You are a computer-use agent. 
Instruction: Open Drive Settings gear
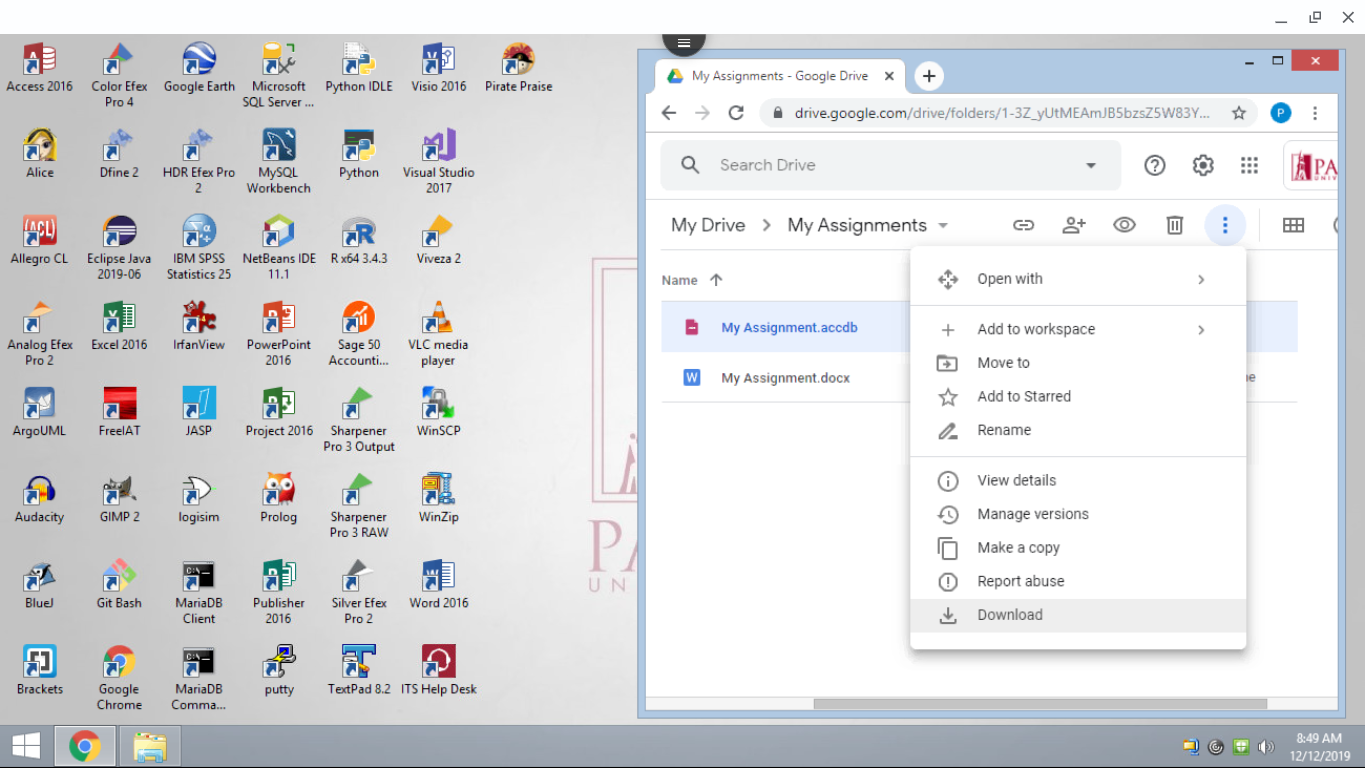(x=1203, y=165)
